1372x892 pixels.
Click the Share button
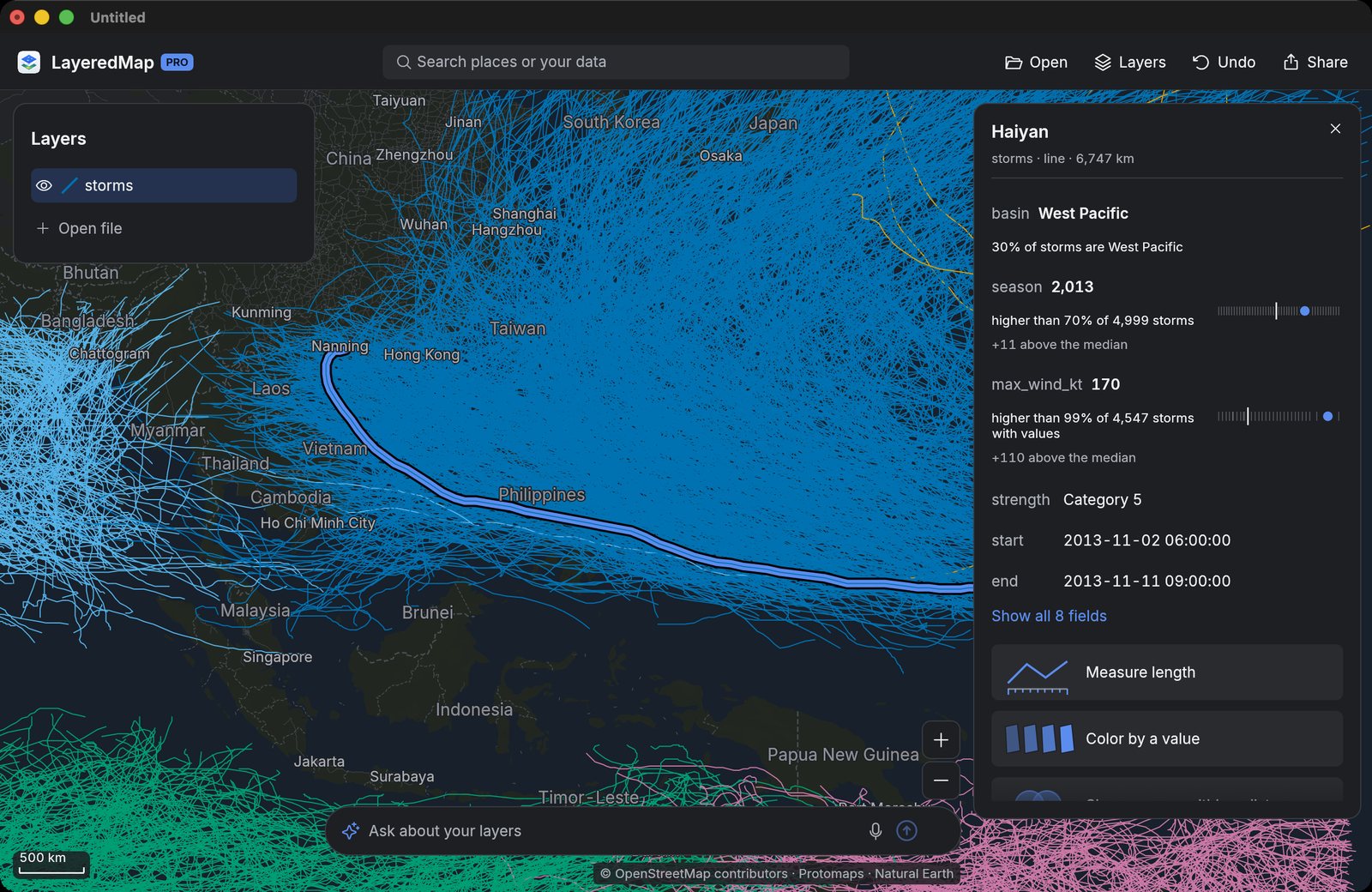(1315, 62)
